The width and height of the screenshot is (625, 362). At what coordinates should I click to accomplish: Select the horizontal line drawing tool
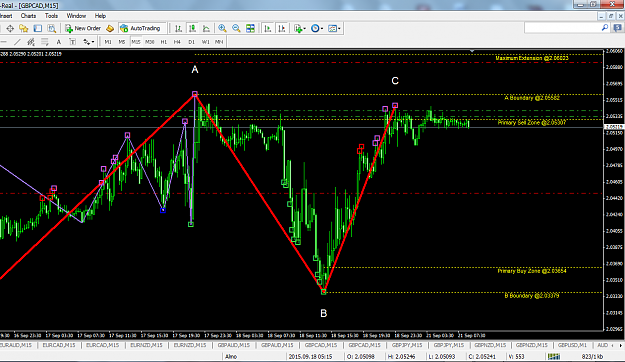pos(4,42)
